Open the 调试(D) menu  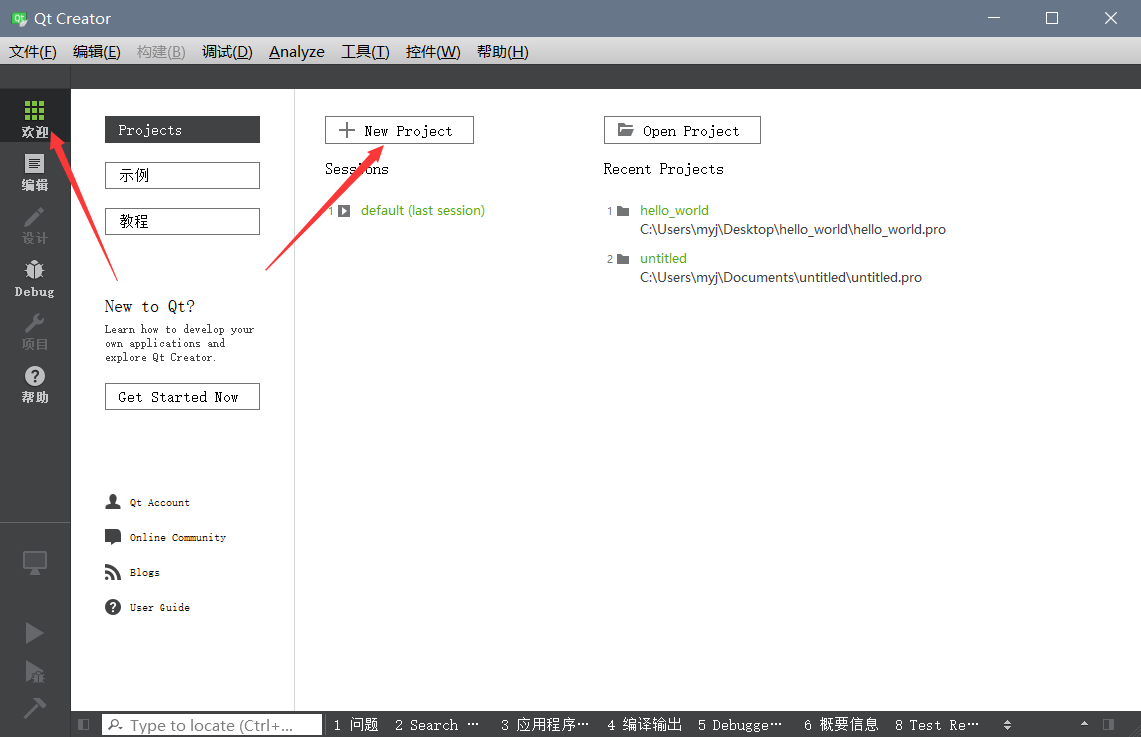(x=227, y=52)
